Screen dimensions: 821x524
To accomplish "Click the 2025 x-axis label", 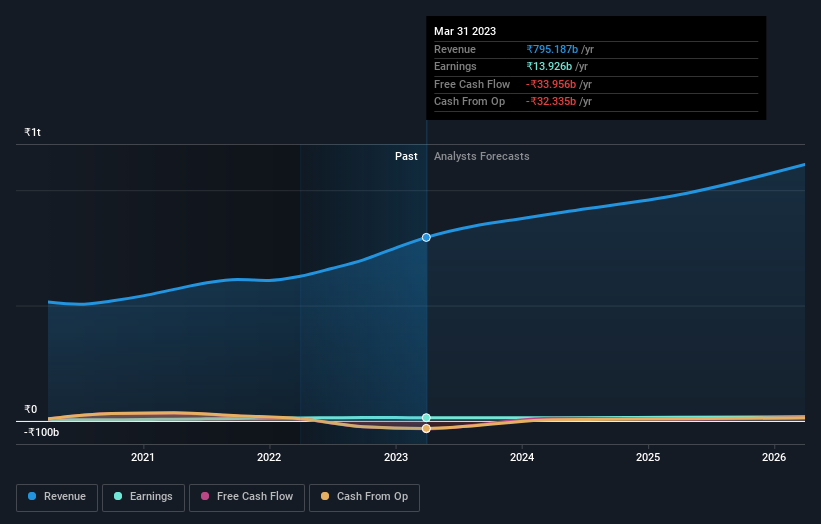I will pyautogui.click(x=648, y=458).
